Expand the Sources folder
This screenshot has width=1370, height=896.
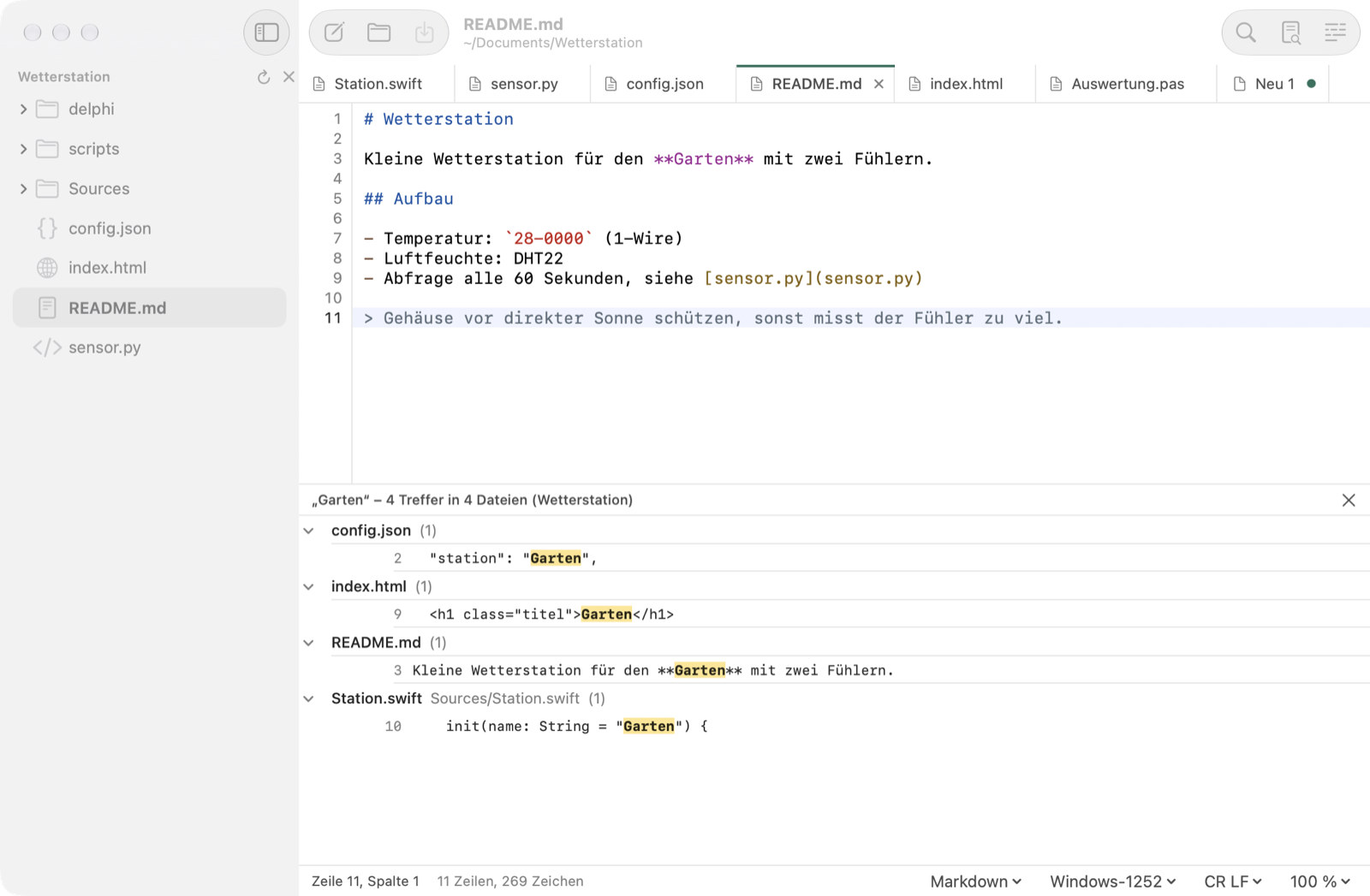[x=23, y=188]
